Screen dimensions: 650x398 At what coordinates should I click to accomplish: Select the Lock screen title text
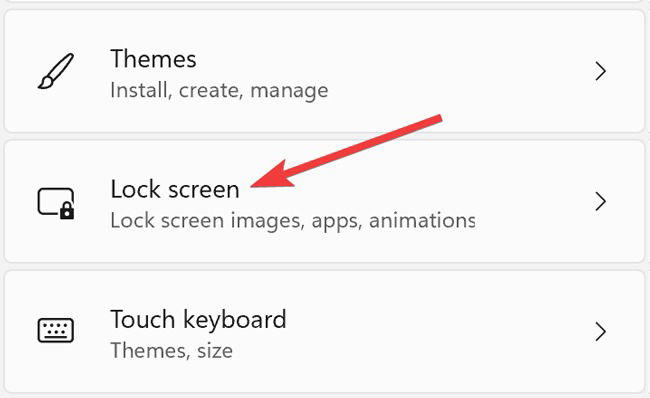point(175,189)
